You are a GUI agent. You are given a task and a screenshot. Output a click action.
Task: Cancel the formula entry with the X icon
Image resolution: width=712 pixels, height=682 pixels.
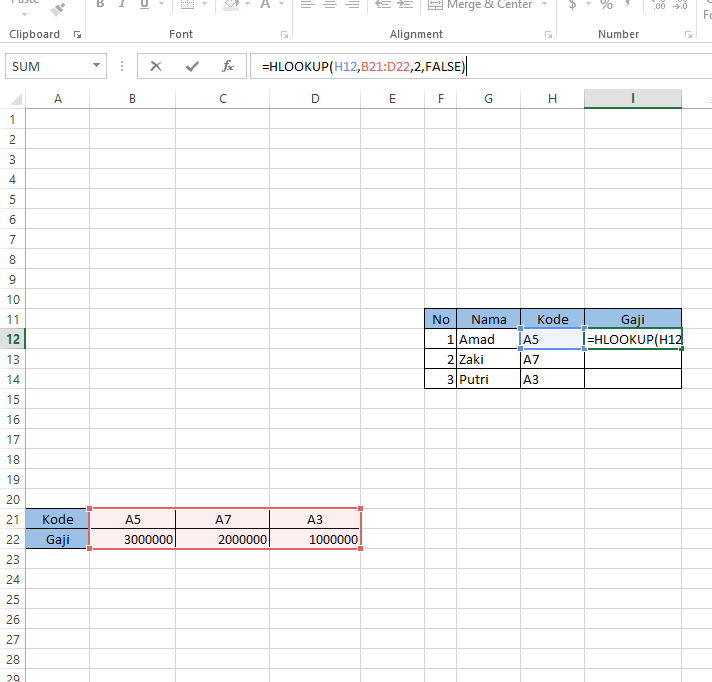click(x=156, y=66)
